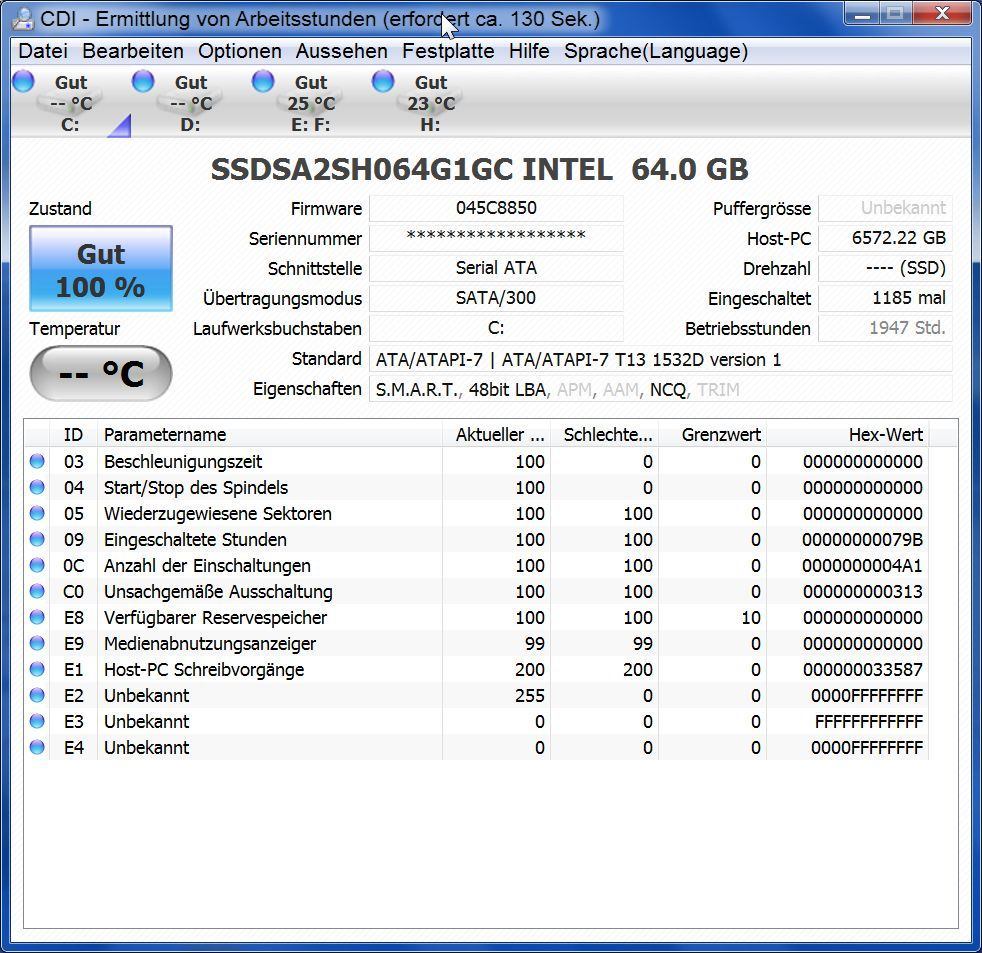The image size is (982, 953).
Task: Click status orb of E2 Unbekannt row
Action: click(x=37, y=695)
